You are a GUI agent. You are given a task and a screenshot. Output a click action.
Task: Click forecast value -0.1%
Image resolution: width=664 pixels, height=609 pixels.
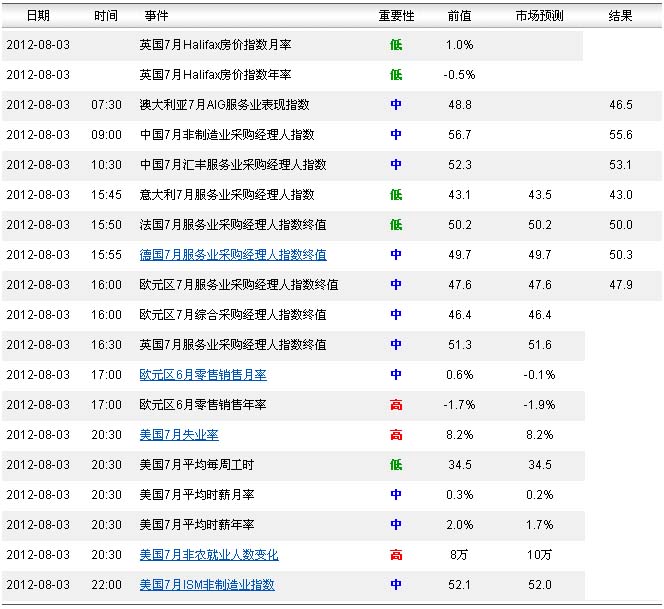coord(539,375)
